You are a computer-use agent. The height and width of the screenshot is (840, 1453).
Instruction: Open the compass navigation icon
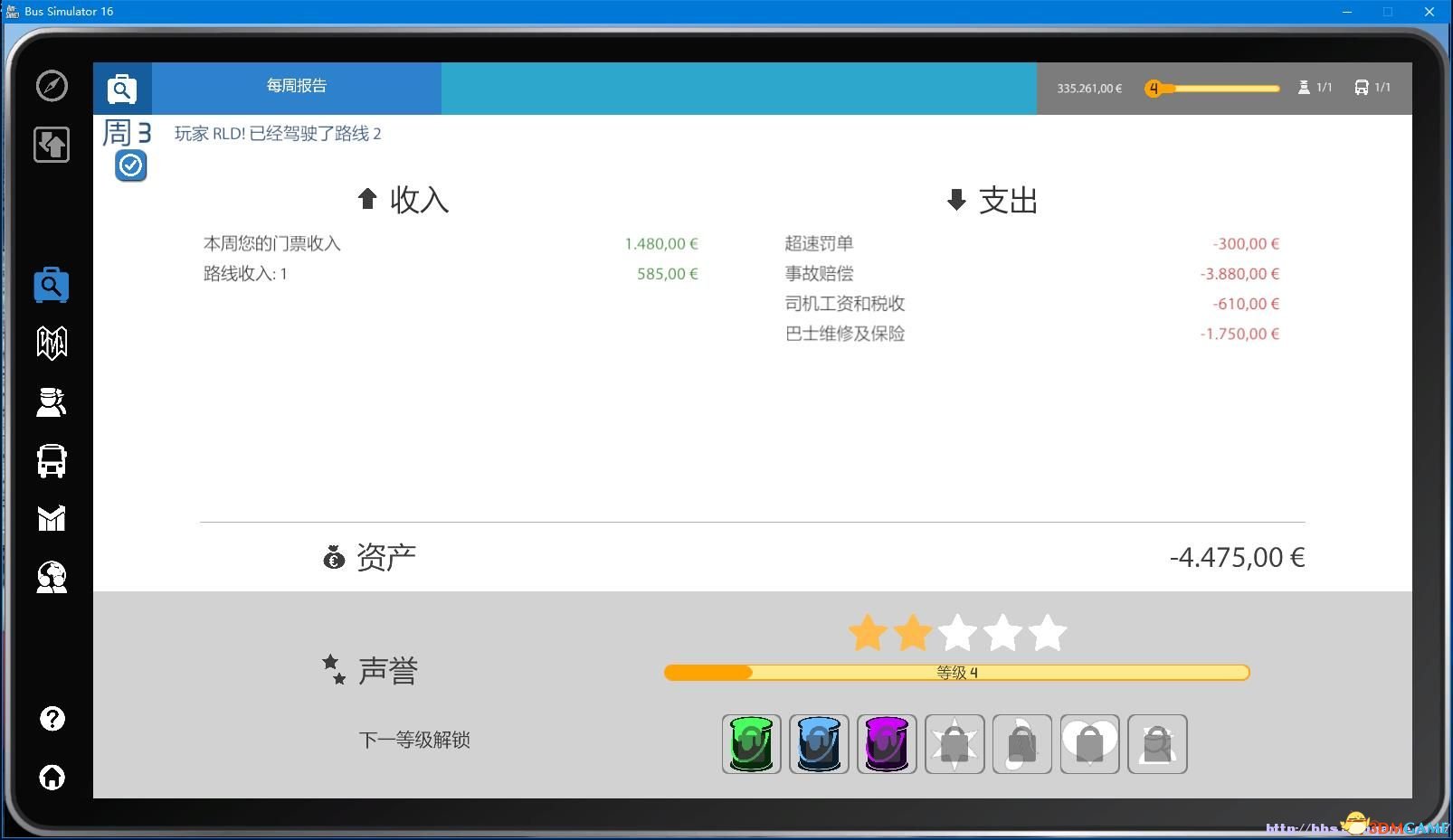click(x=52, y=86)
